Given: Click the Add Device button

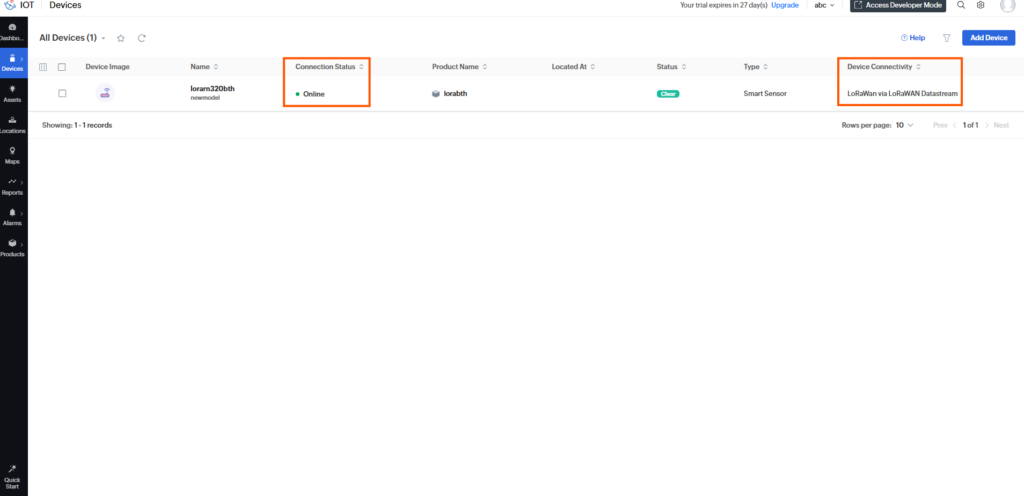Looking at the screenshot, I should 988,38.
